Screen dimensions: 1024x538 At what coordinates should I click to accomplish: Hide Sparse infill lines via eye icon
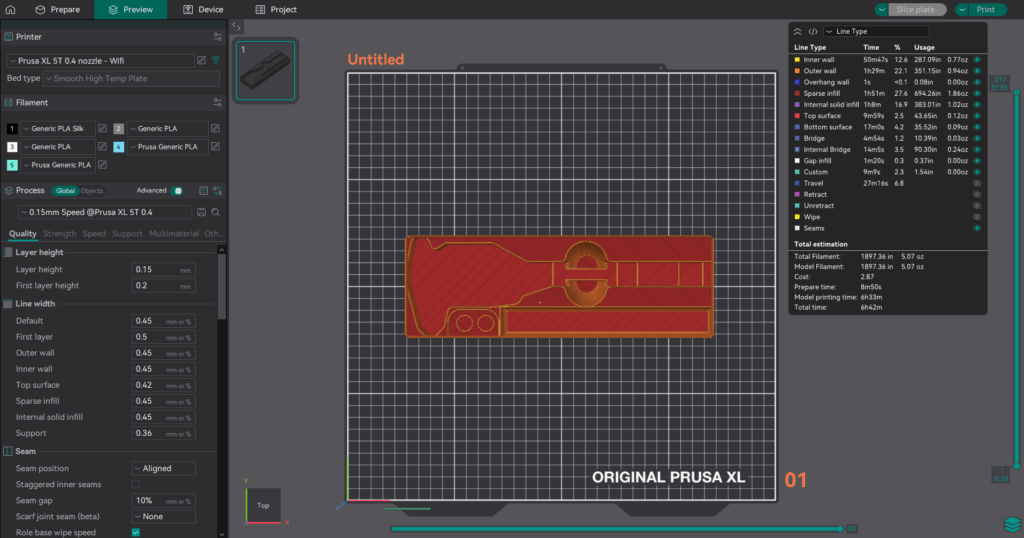(x=976, y=92)
